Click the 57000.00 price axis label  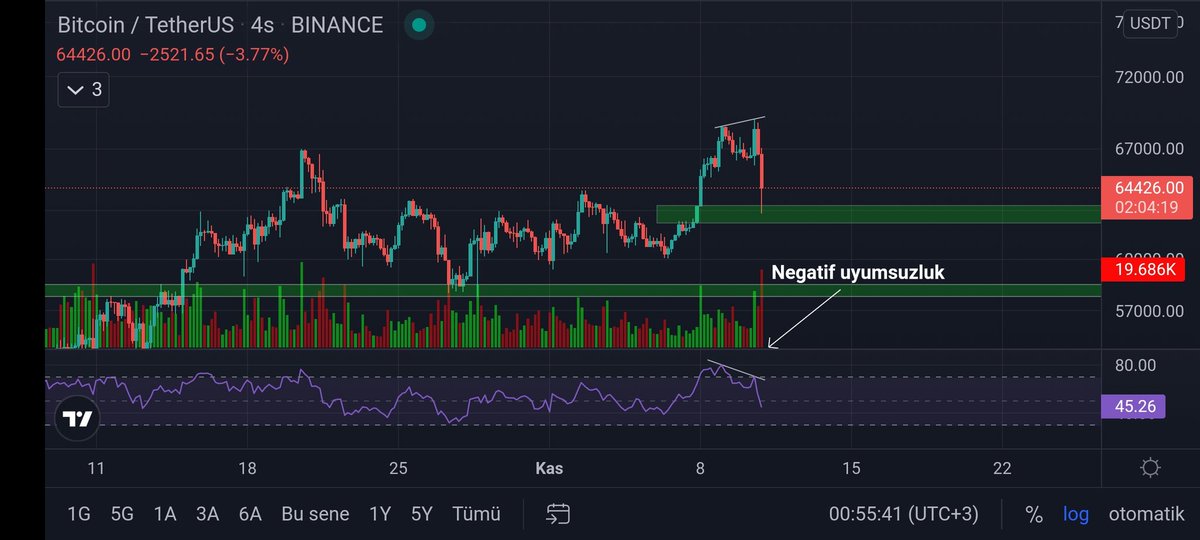pyautogui.click(x=1148, y=311)
